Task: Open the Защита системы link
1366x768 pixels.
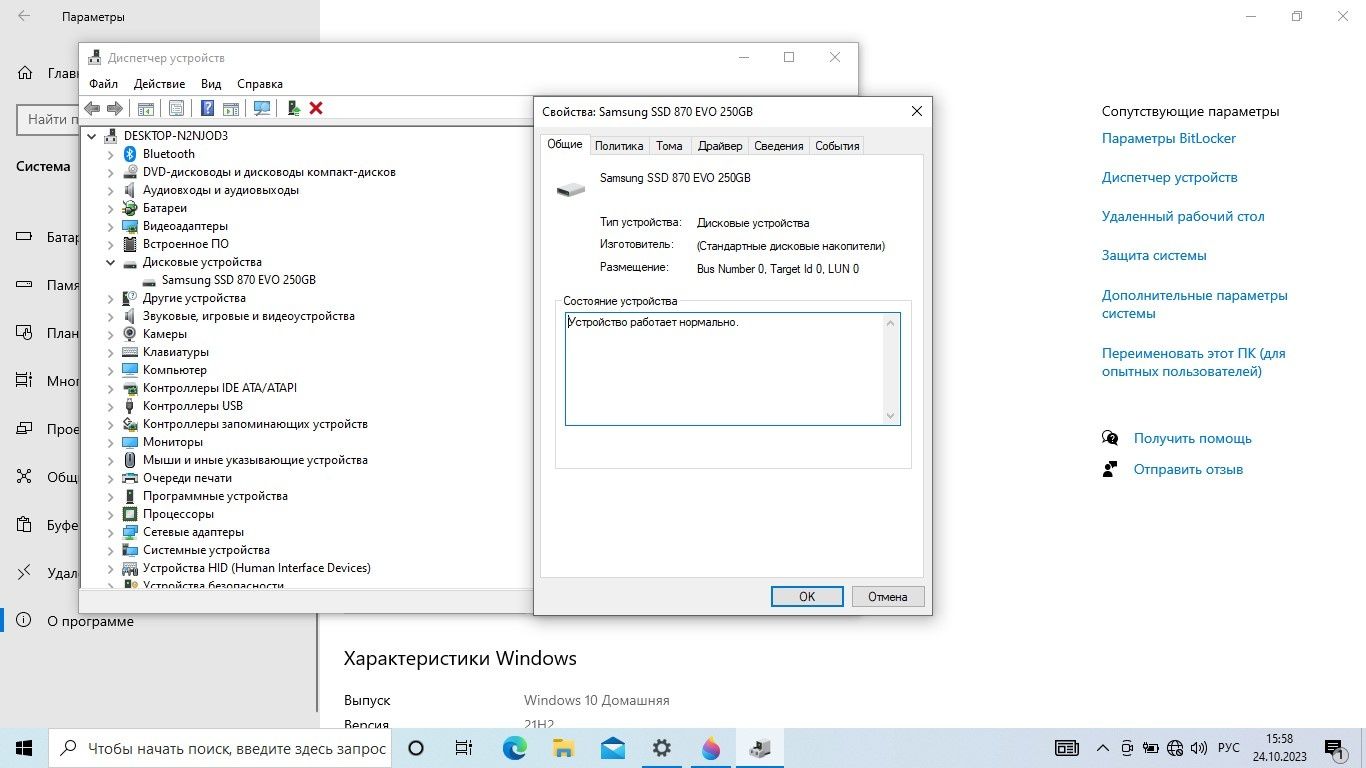Action: pos(1154,256)
